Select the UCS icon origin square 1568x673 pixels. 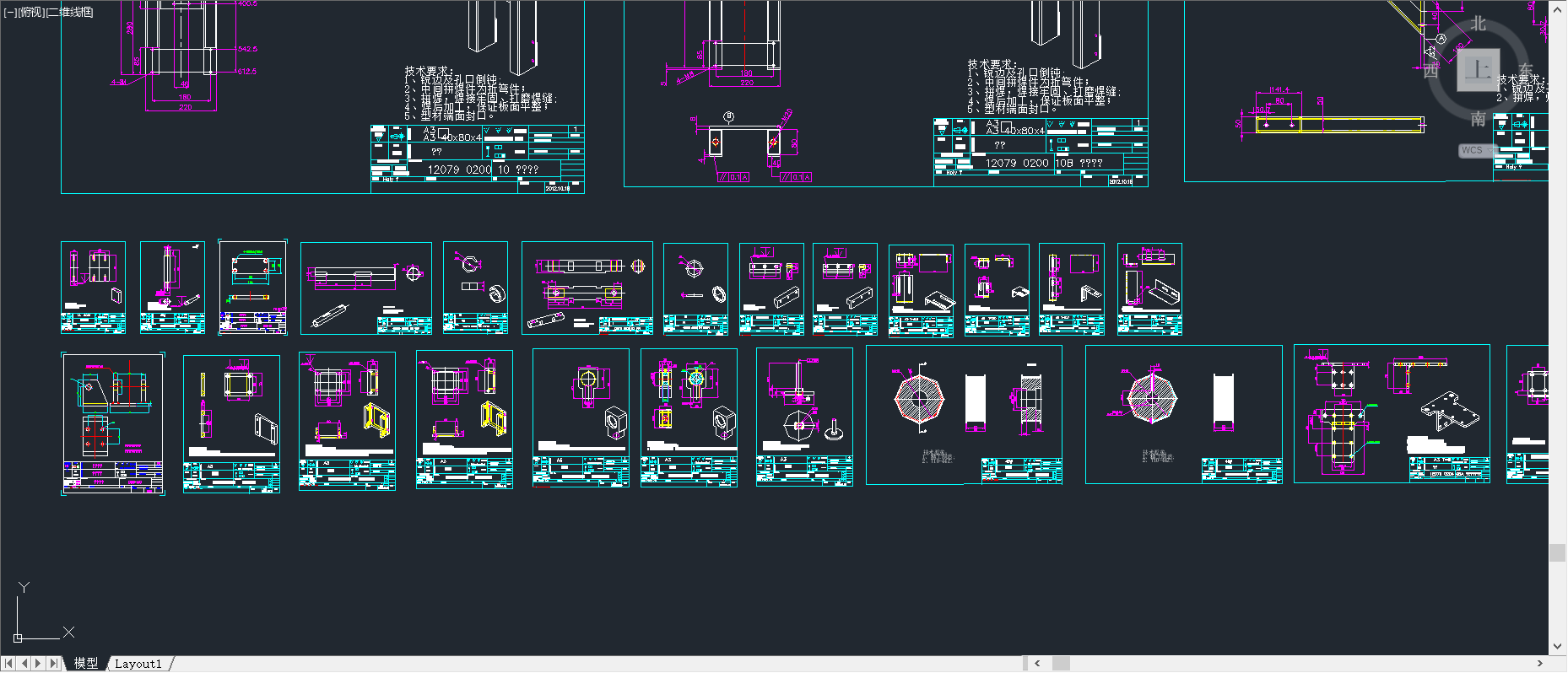point(18,638)
